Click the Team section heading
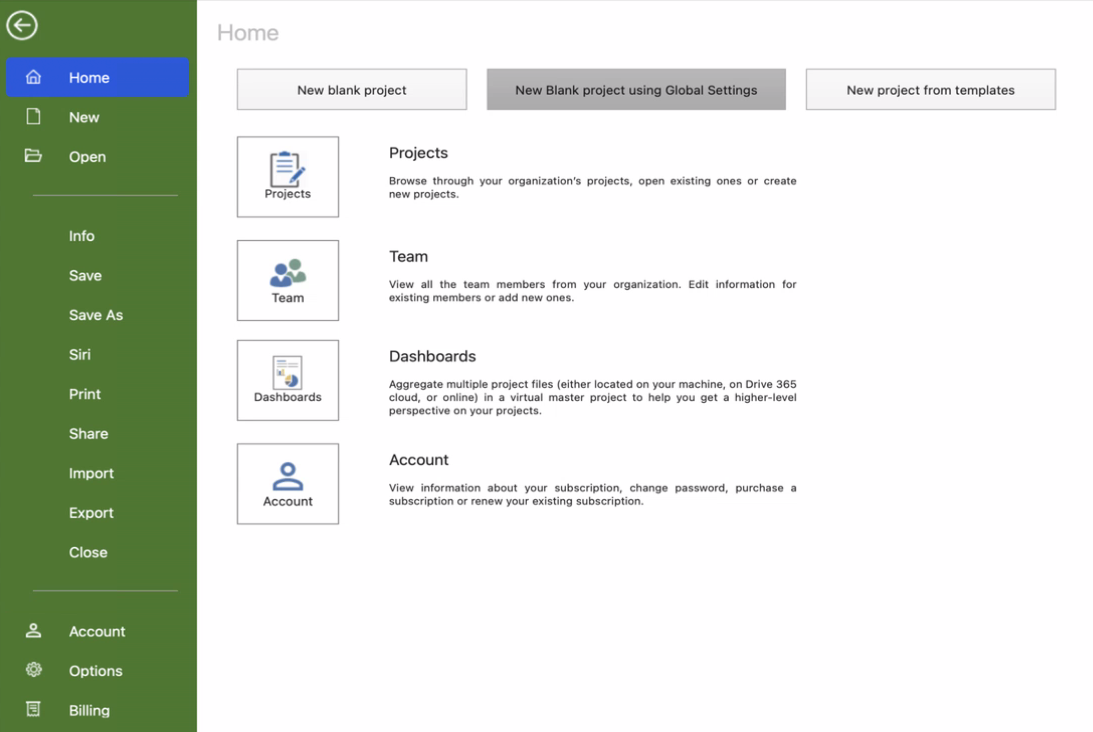This screenshot has width=1093, height=732. [x=408, y=257]
